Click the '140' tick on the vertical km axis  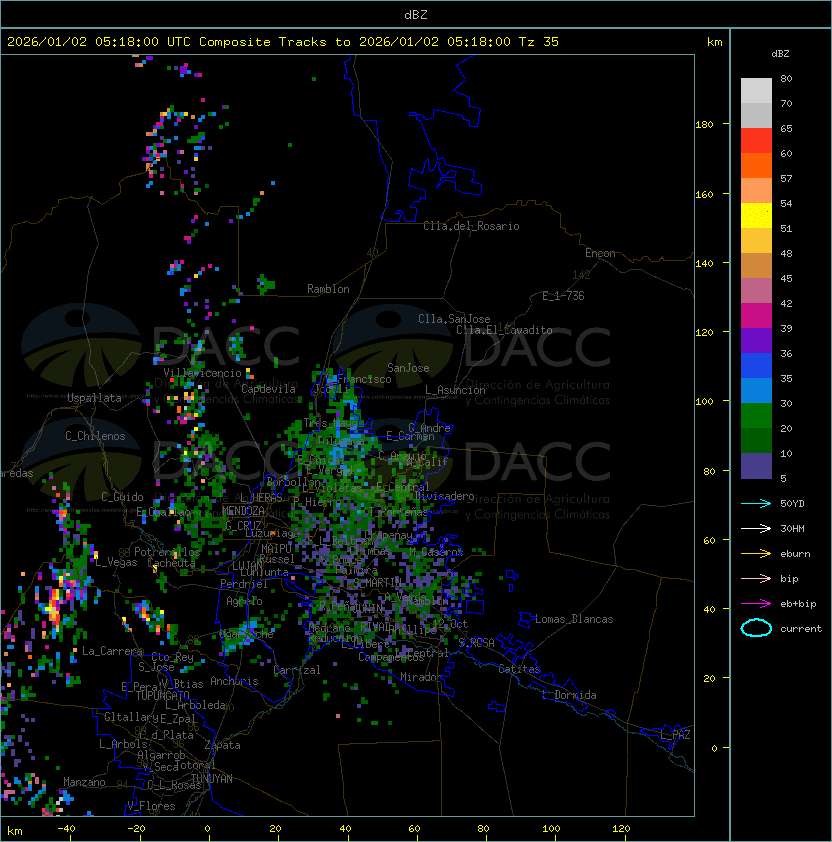tap(704, 264)
